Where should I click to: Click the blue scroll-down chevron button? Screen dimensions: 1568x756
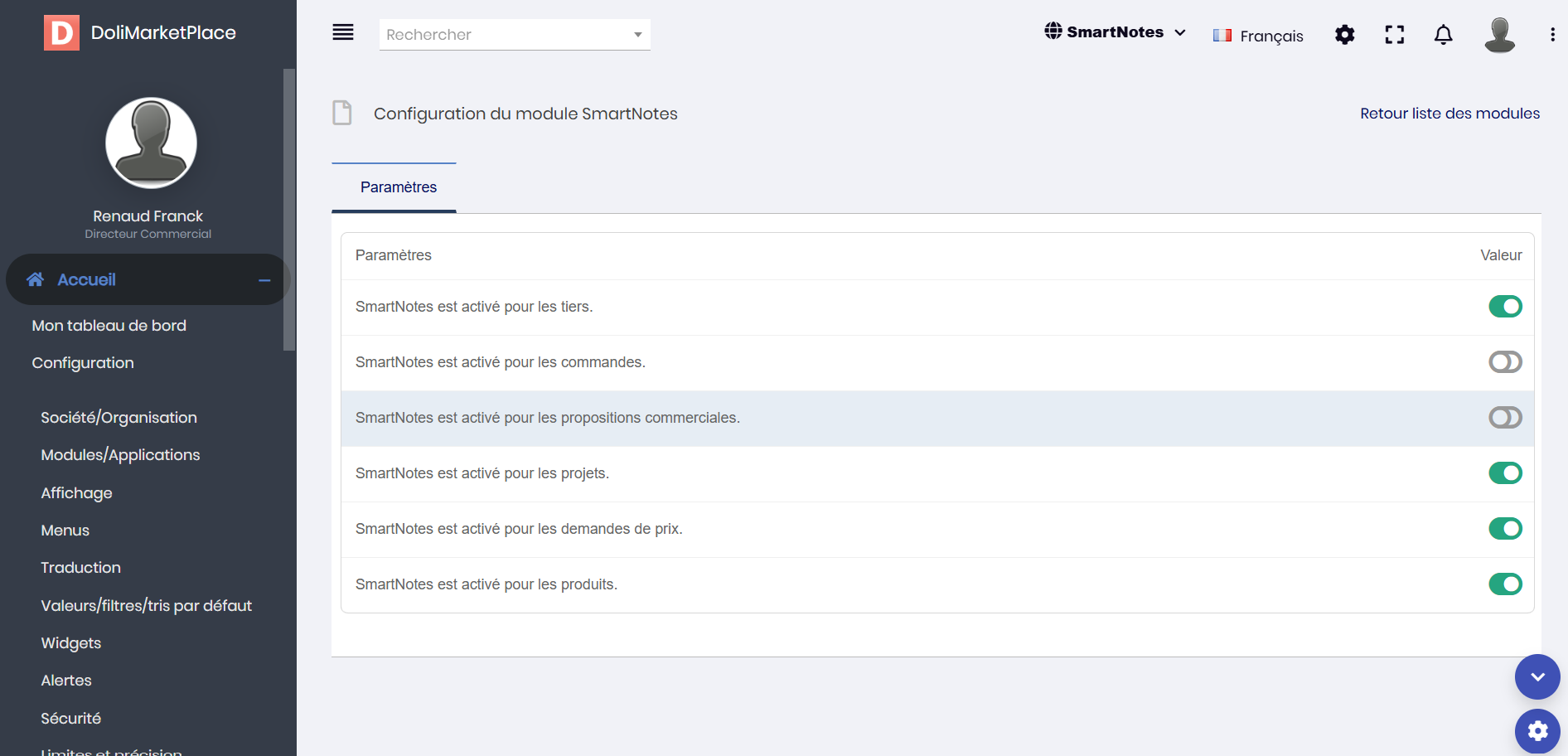(1537, 677)
